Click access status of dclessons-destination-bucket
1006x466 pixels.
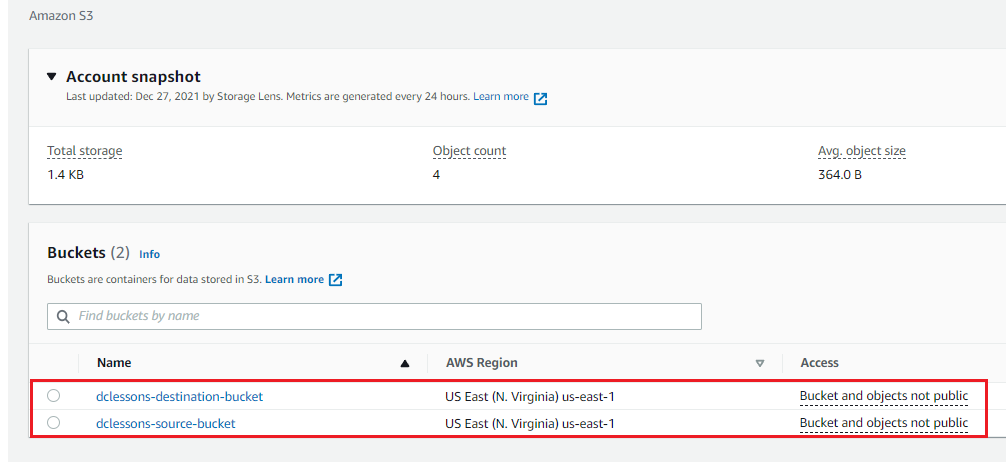tap(883, 397)
